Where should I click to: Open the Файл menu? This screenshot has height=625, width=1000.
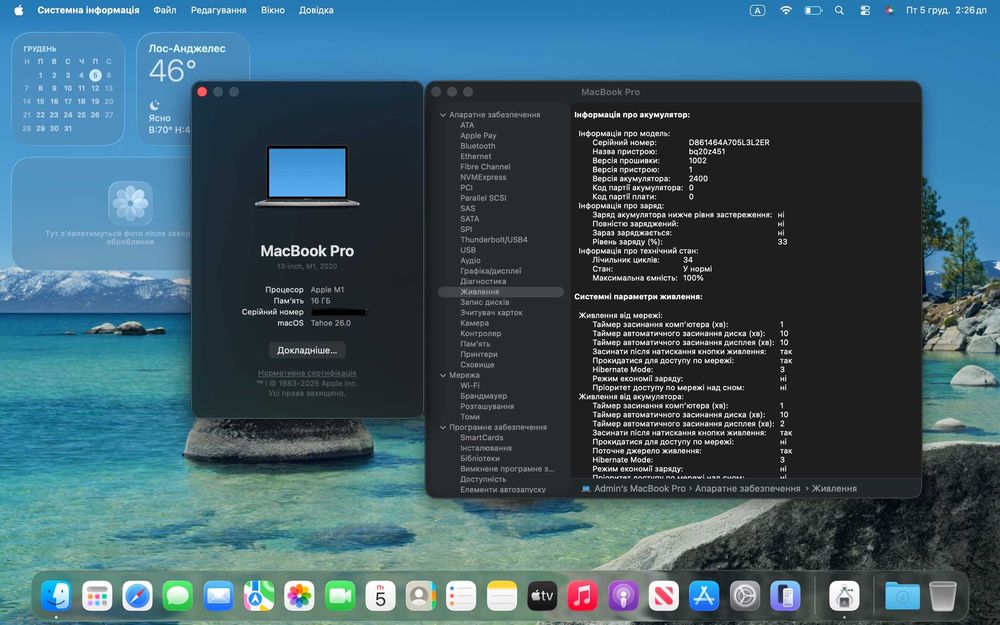[x=165, y=10]
